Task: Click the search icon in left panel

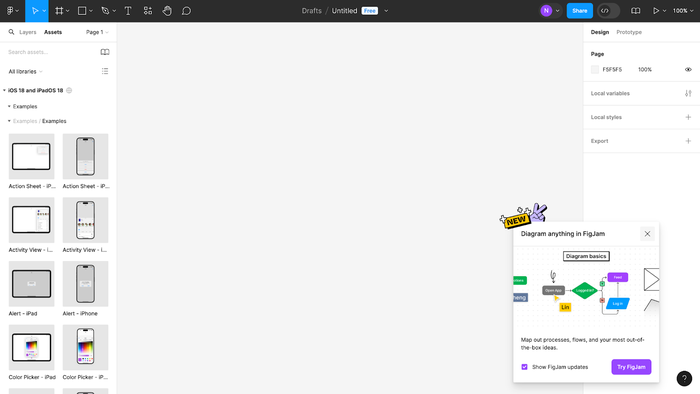Action: pos(11,32)
